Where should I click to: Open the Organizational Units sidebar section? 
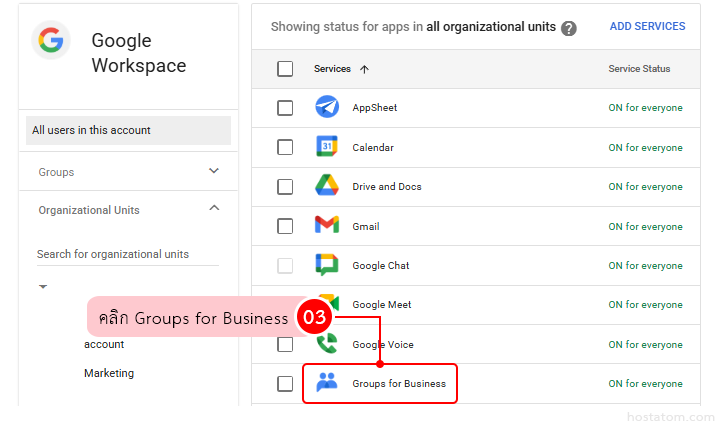click(x=128, y=210)
